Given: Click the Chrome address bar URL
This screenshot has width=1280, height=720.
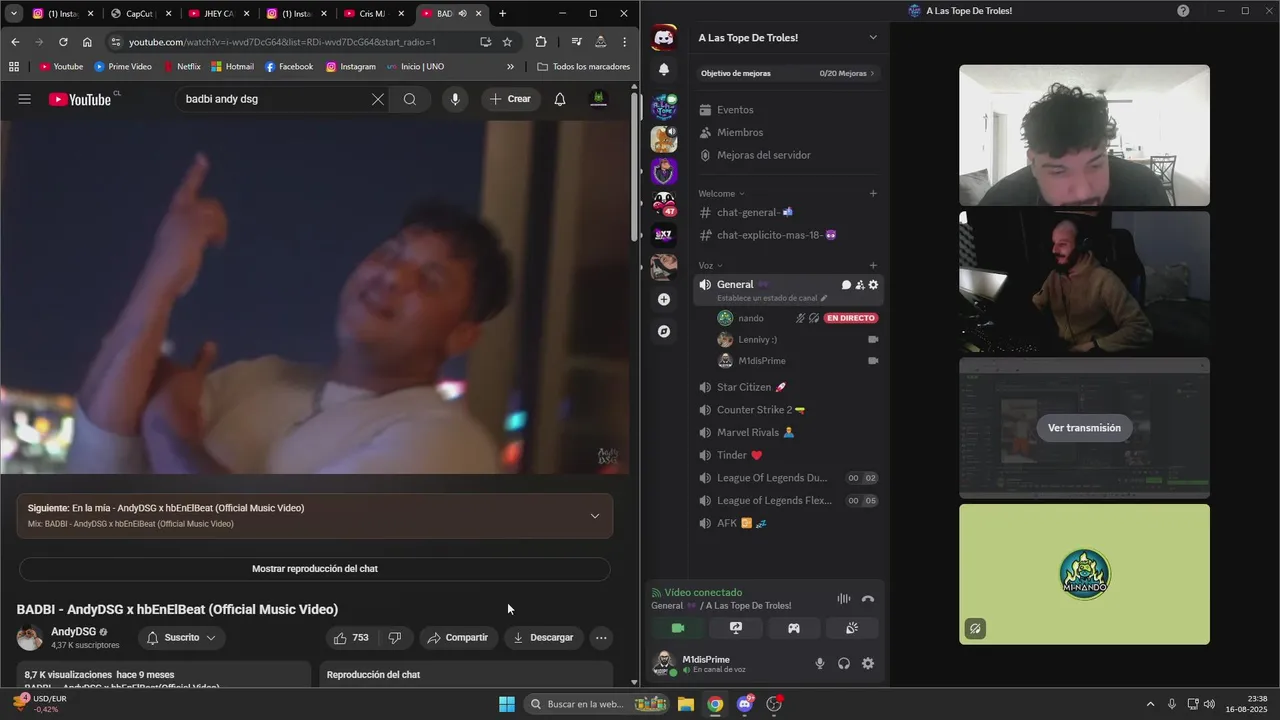Looking at the screenshot, I should point(282,42).
